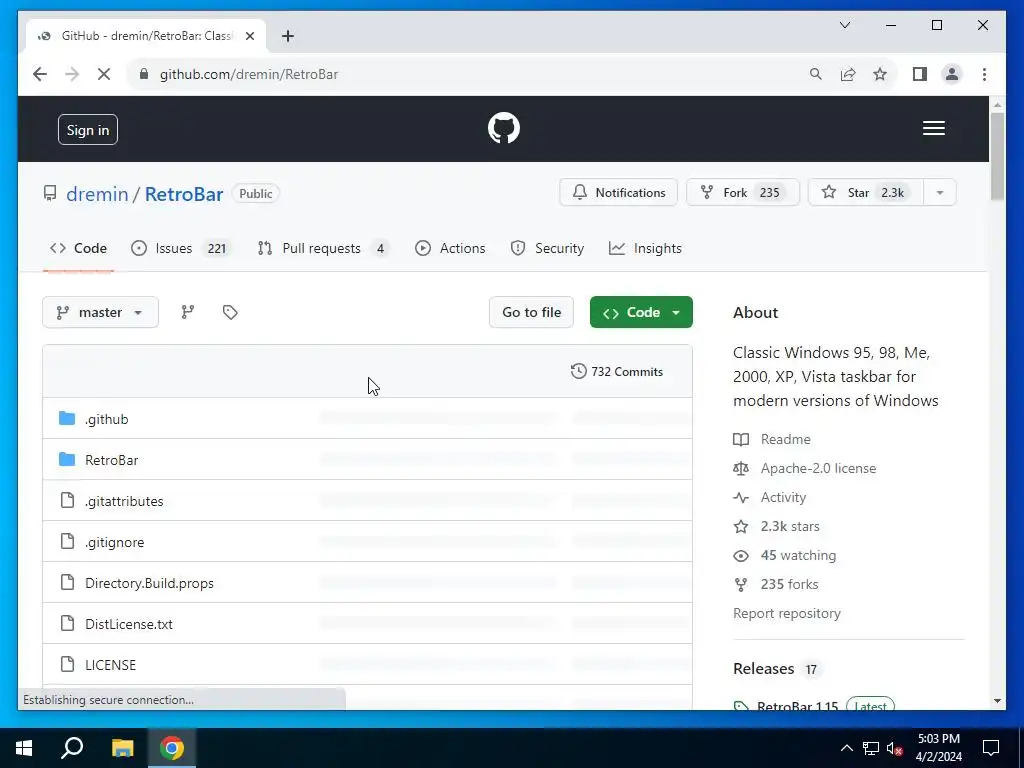
Task: Open Chrome side panel
Action: [920, 74]
